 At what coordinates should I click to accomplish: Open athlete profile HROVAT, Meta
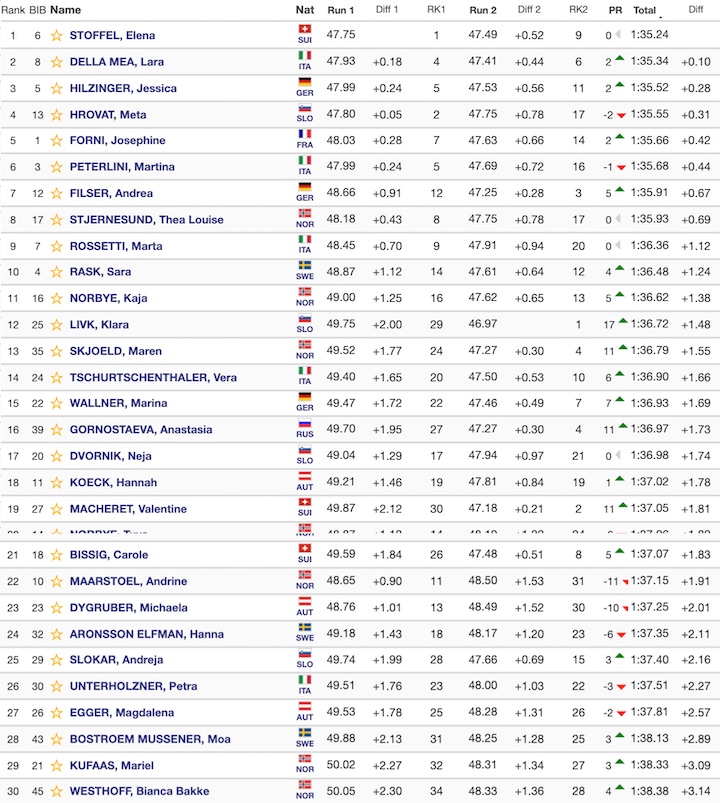click(x=108, y=115)
